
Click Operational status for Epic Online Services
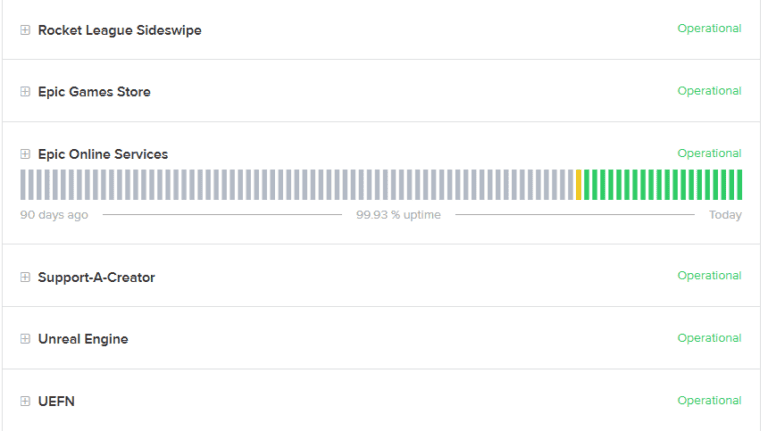tap(709, 153)
